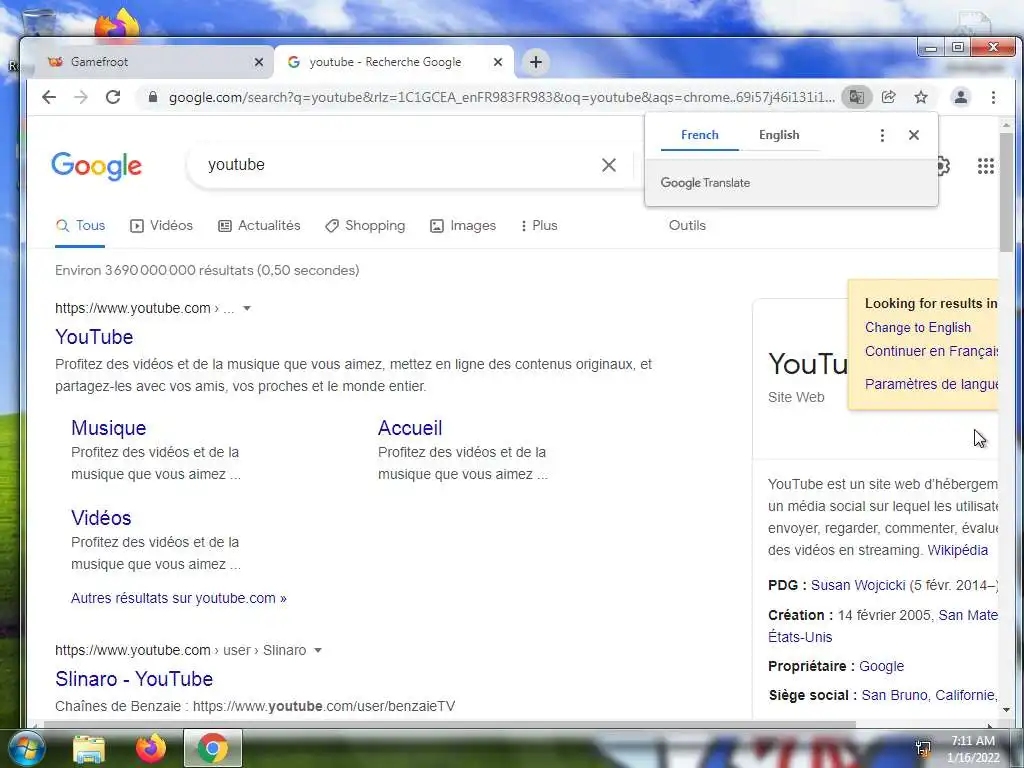Close the Gamefroot tab
The height and width of the screenshot is (768, 1024).
point(259,62)
